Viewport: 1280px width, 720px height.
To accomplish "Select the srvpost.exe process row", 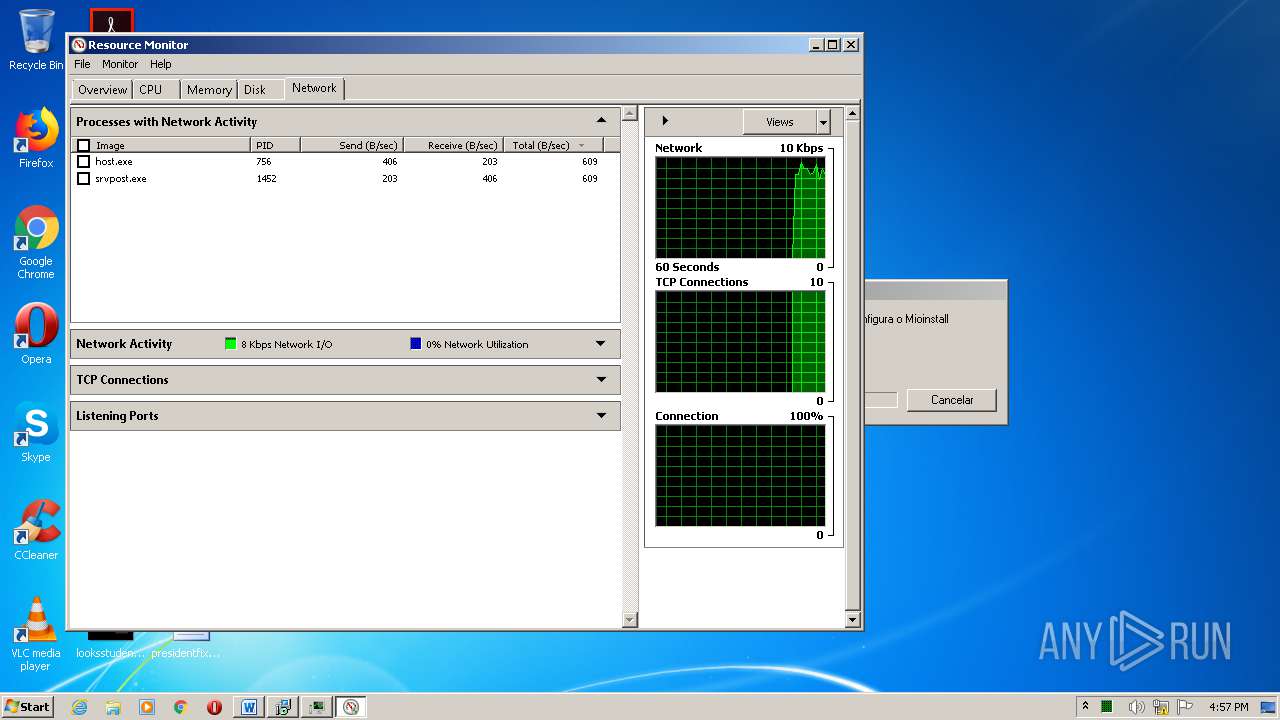I will (x=345, y=179).
